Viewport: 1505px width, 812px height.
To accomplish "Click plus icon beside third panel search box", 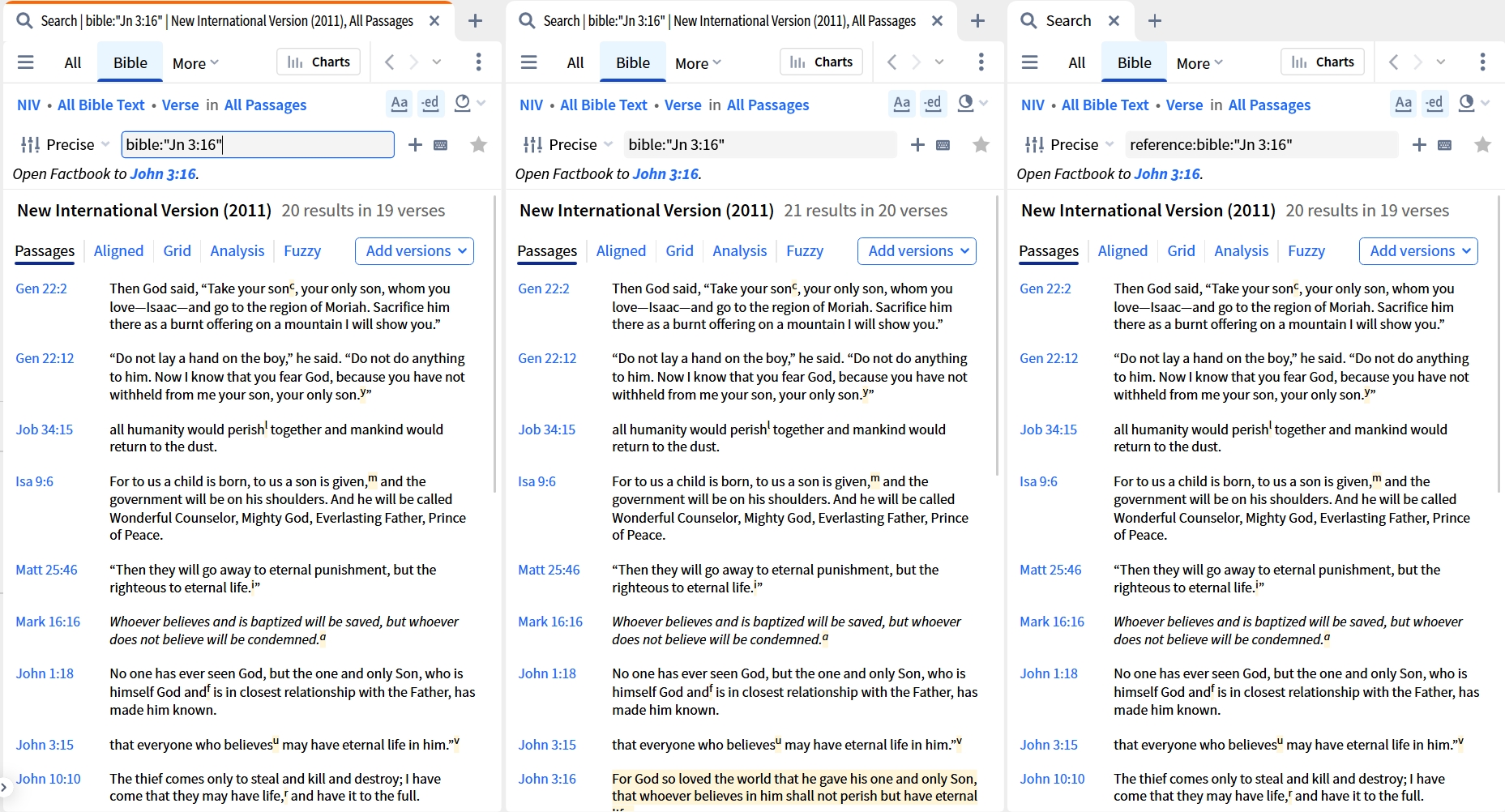I will point(1419,144).
